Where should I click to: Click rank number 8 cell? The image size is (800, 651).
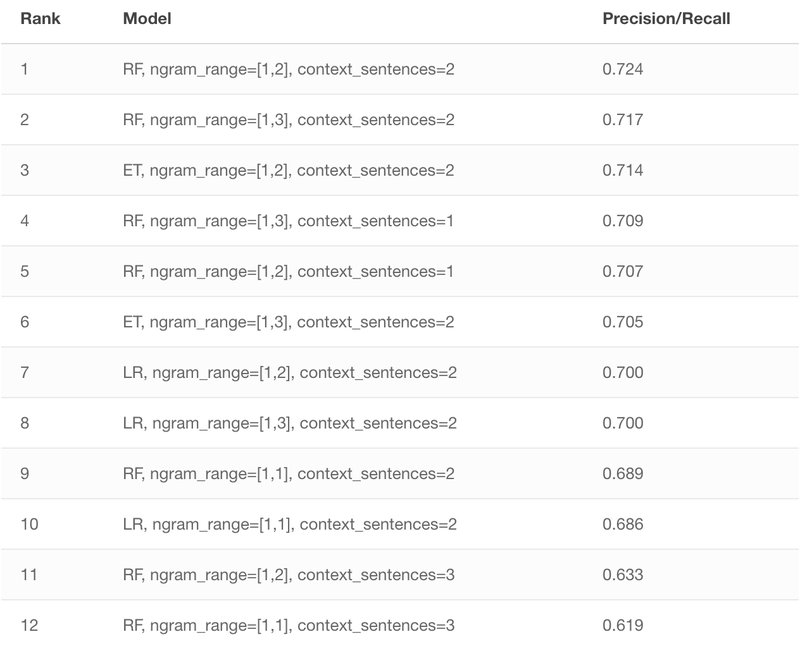click(x=24, y=423)
